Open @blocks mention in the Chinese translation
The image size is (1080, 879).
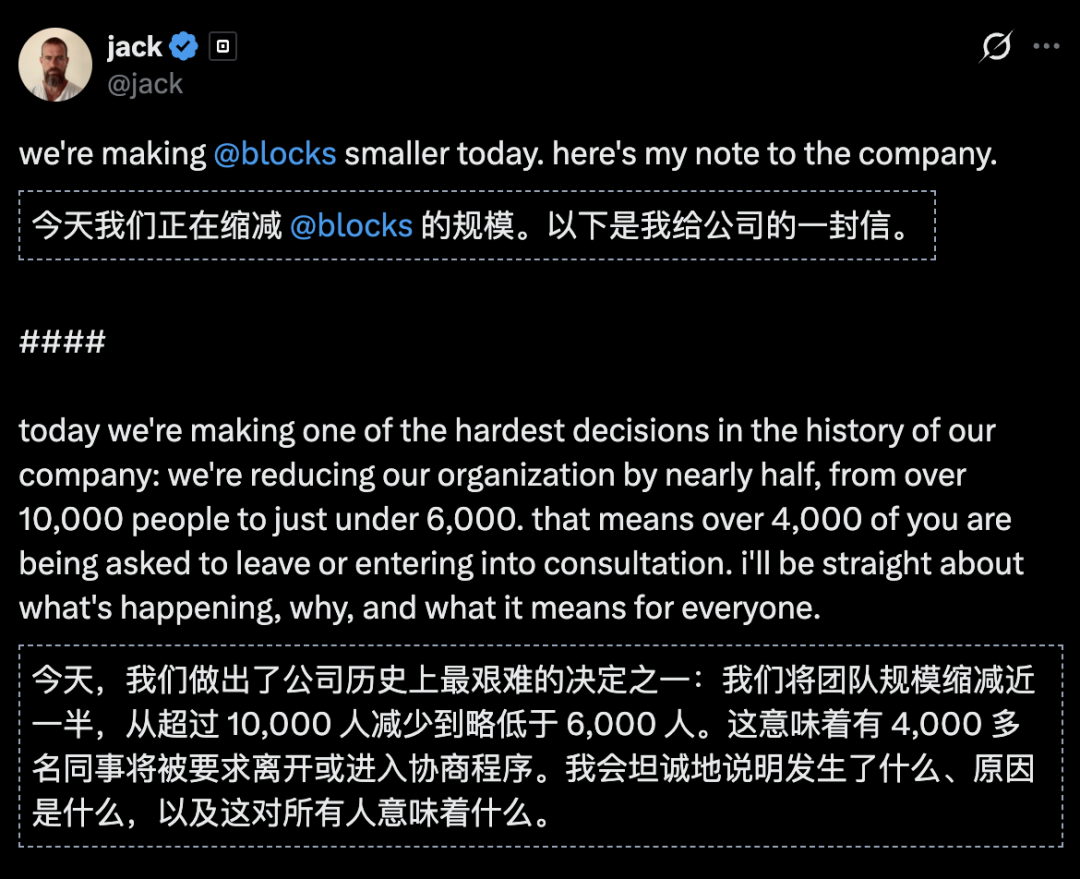[351, 225]
